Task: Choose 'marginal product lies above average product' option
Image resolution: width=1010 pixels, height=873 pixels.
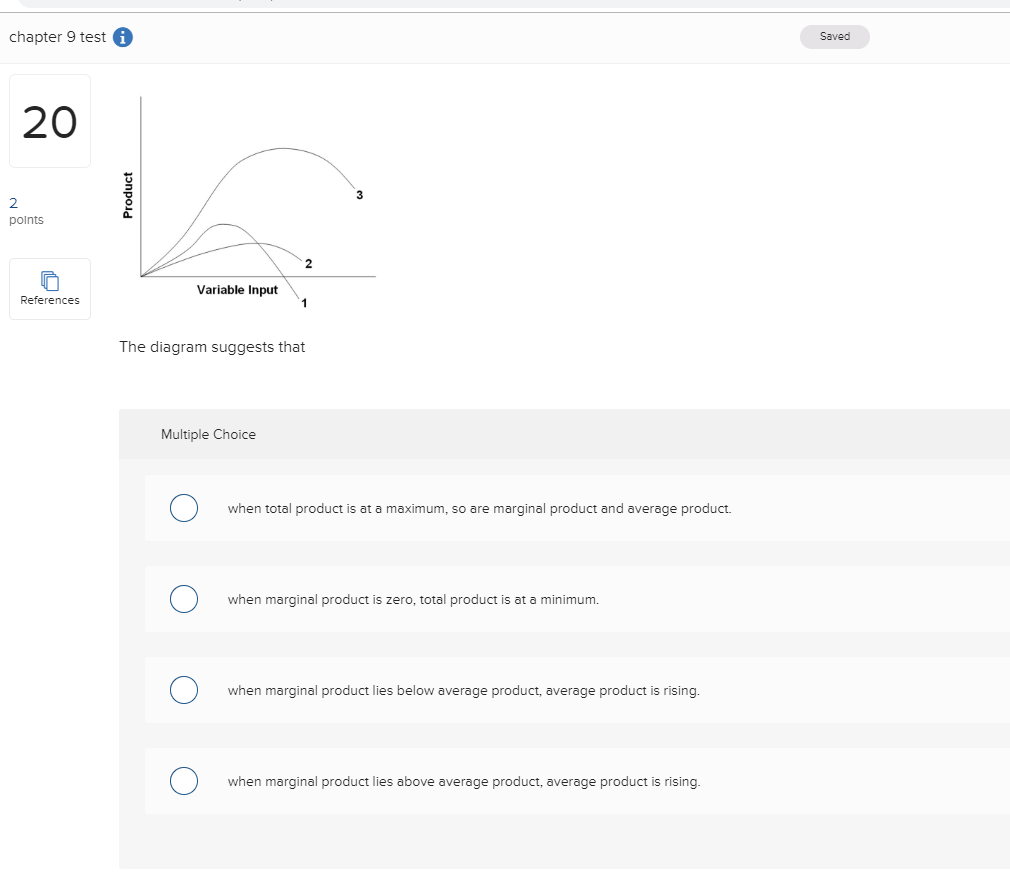Action: (x=184, y=781)
